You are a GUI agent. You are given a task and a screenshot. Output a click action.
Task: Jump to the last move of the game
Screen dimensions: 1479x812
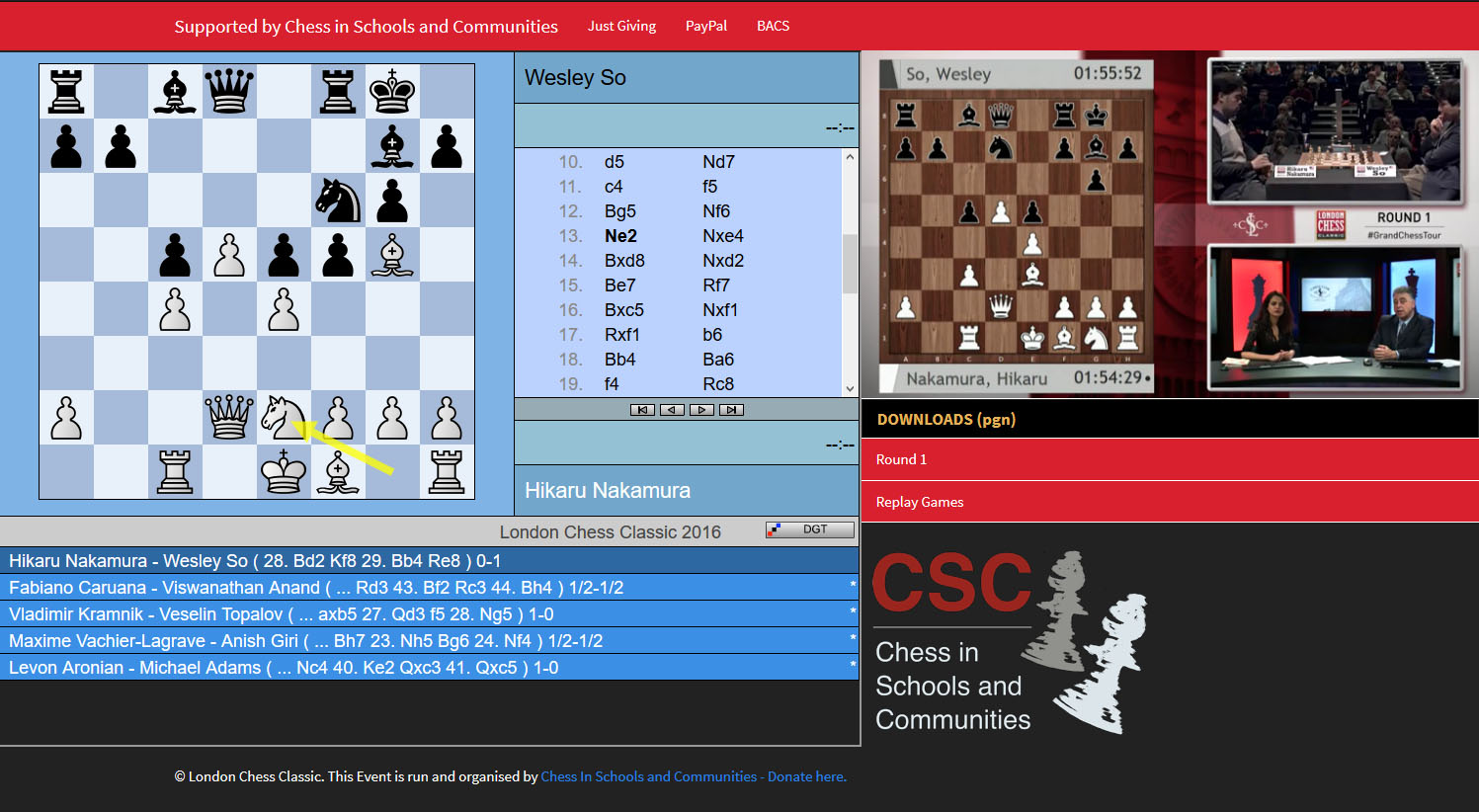(x=731, y=410)
